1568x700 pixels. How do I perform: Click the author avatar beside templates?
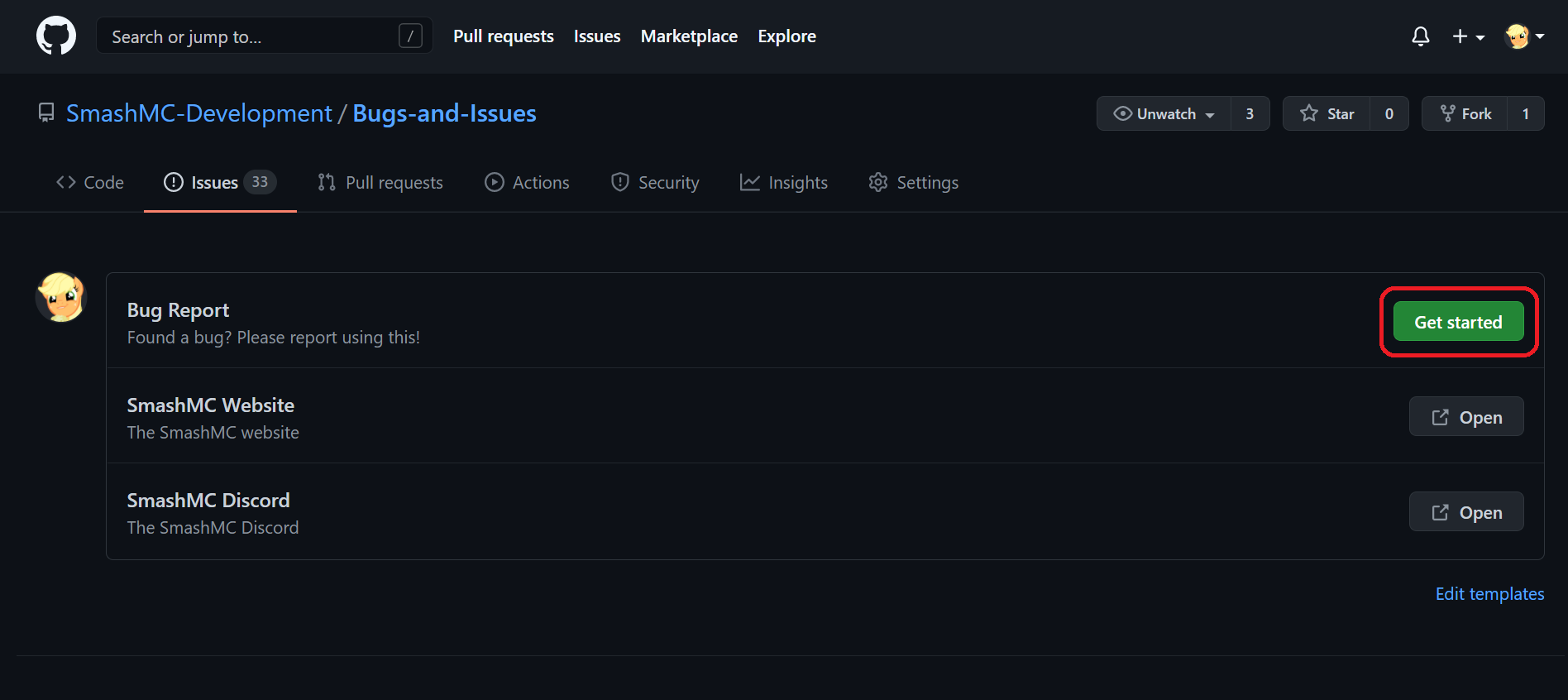click(x=60, y=297)
